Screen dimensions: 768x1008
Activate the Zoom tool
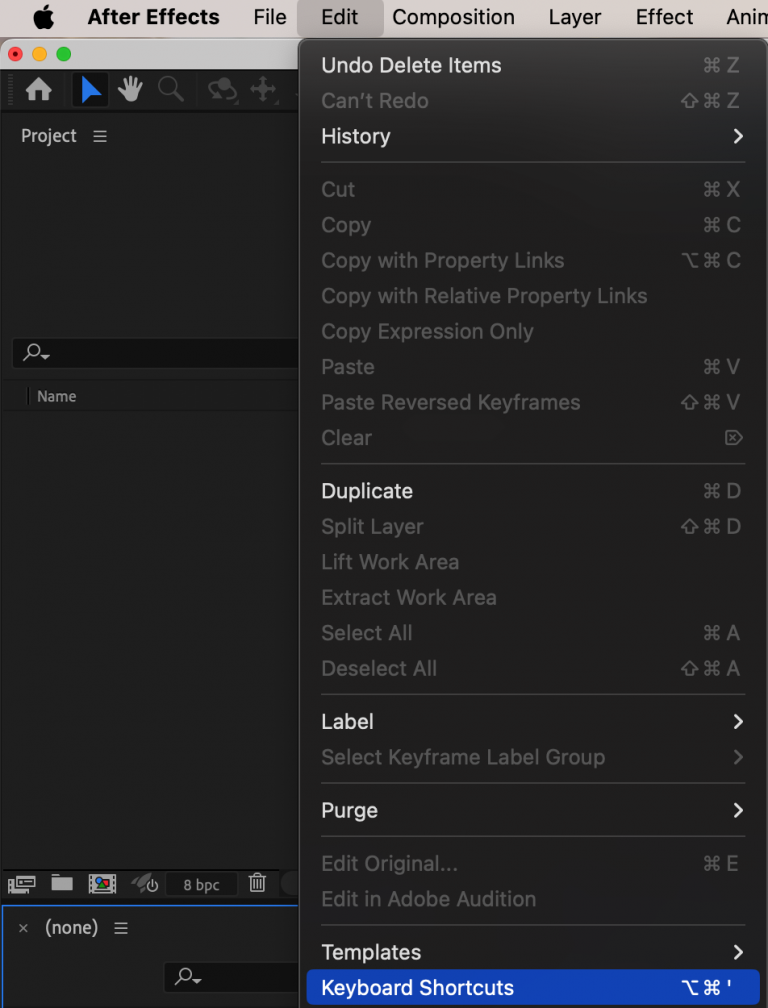pyautogui.click(x=170, y=89)
